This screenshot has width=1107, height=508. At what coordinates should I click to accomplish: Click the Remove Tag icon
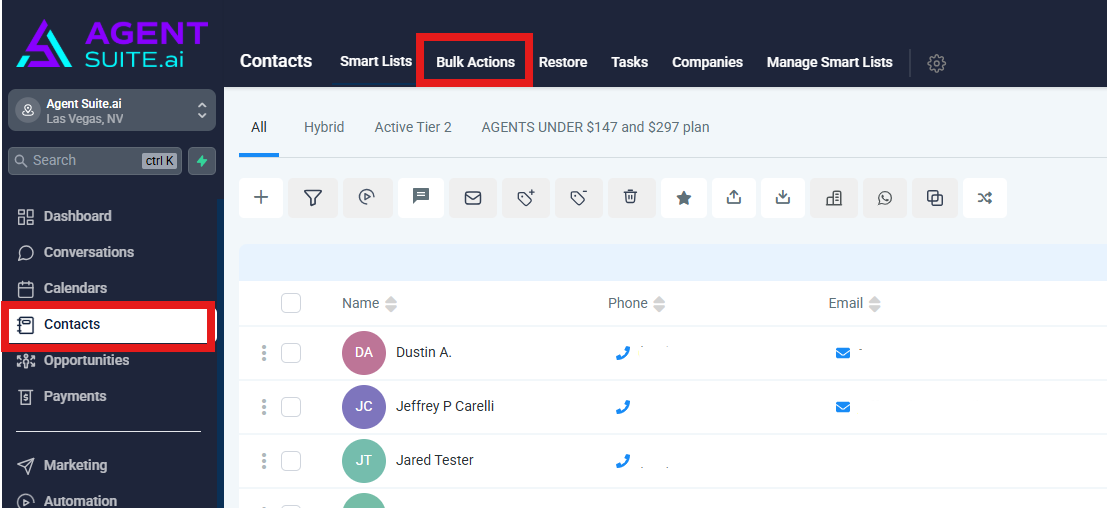point(579,198)
